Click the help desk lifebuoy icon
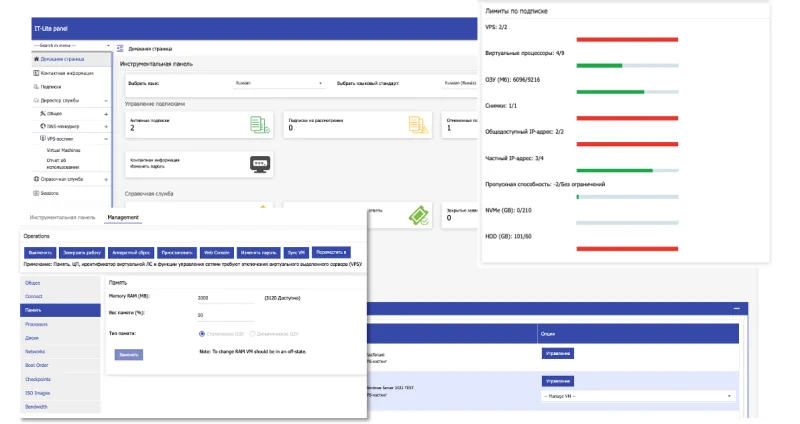 pos(36,179)
